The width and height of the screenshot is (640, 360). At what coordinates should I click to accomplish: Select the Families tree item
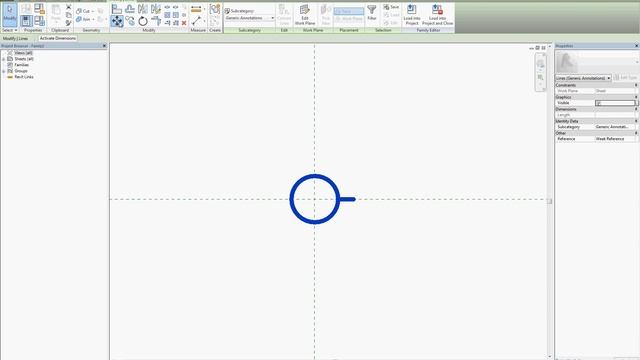[x=21, y=65]
